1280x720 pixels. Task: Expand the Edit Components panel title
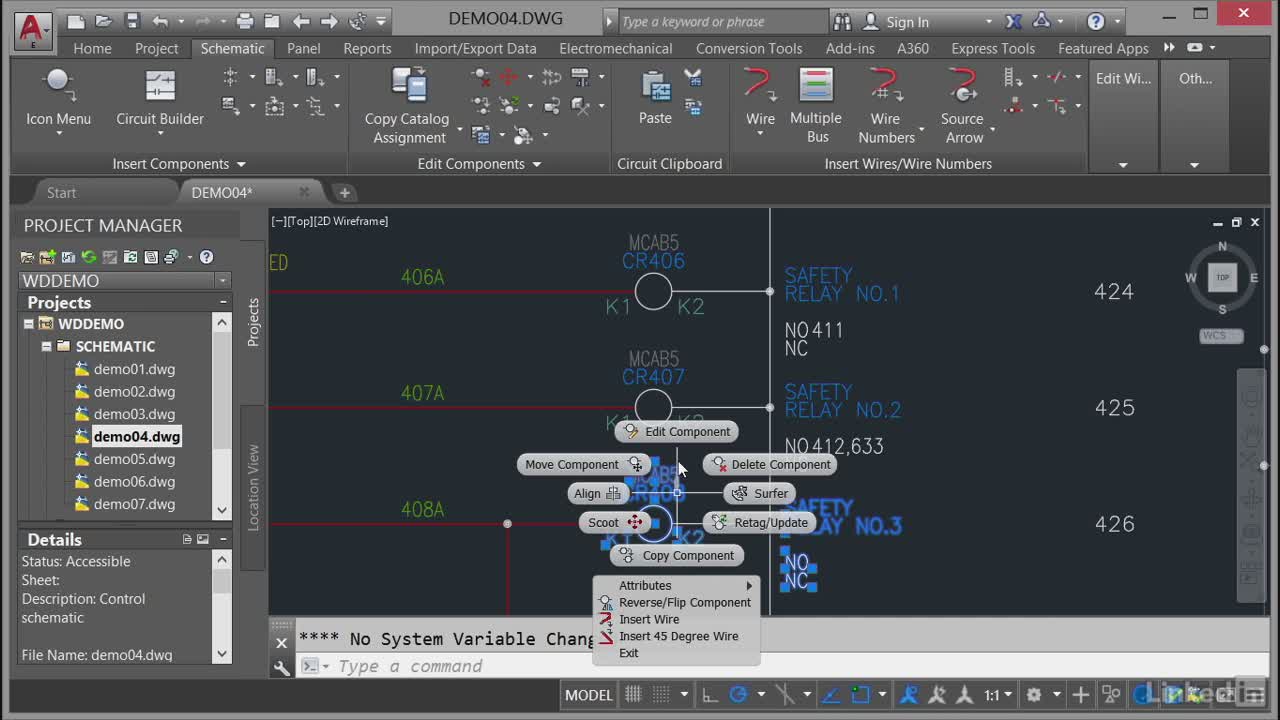pos(479,164)
